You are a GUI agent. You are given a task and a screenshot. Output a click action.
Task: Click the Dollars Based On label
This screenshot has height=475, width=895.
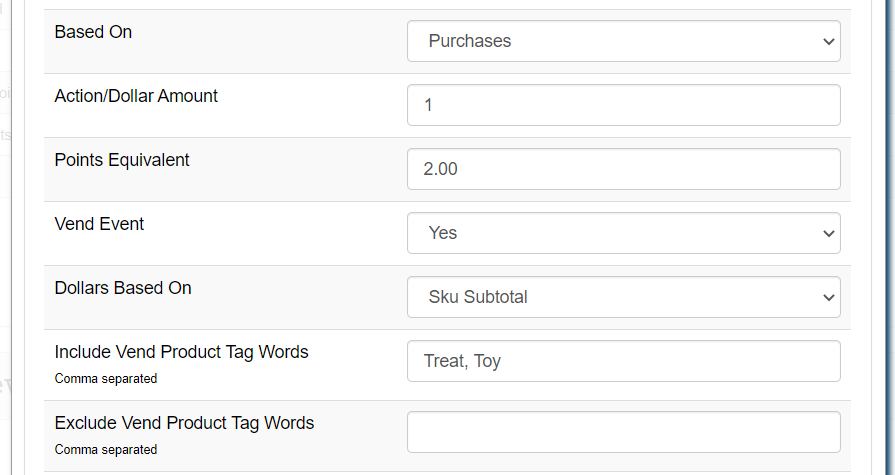tap(123, 288)
